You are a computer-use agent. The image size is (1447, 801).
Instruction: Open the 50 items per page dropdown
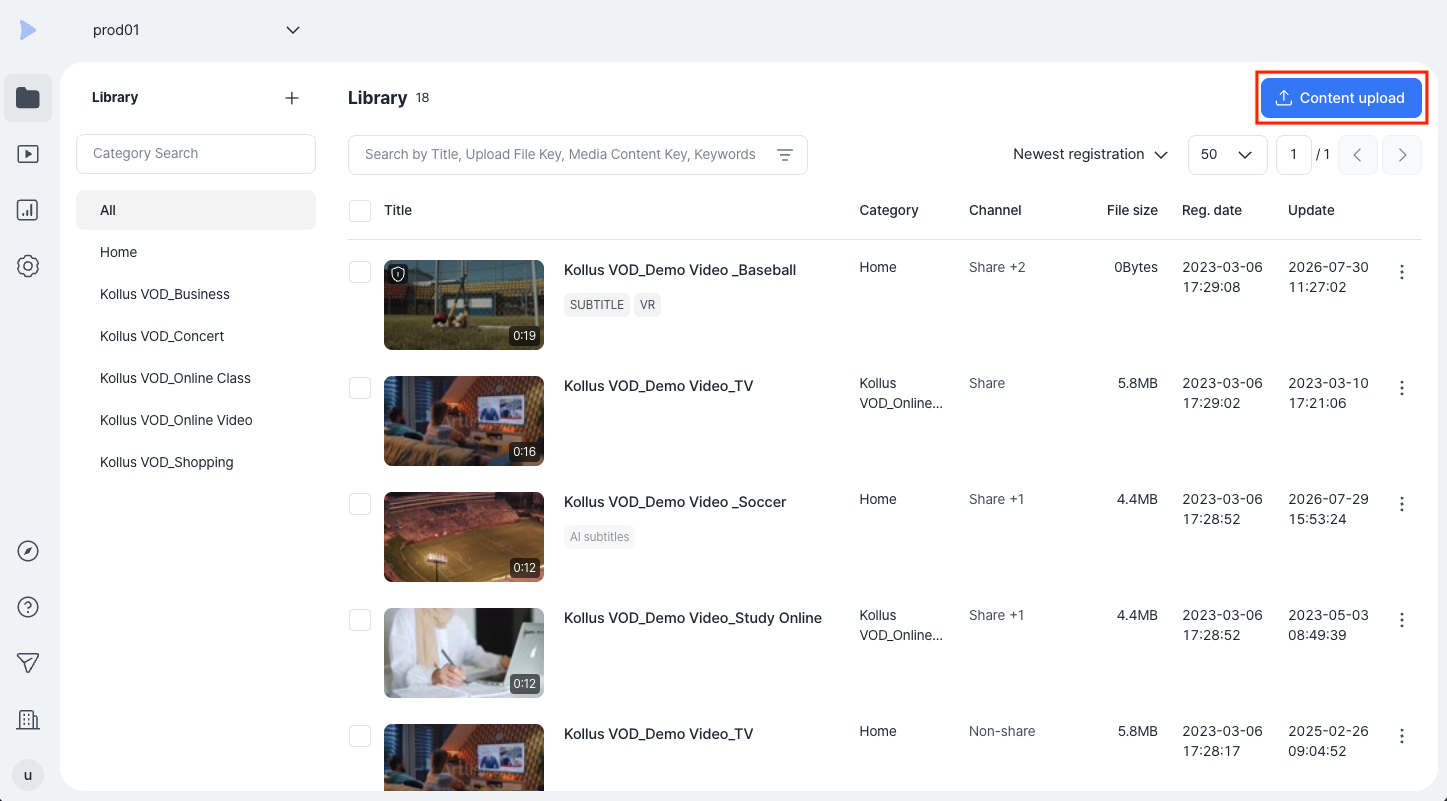[1228, 155]
